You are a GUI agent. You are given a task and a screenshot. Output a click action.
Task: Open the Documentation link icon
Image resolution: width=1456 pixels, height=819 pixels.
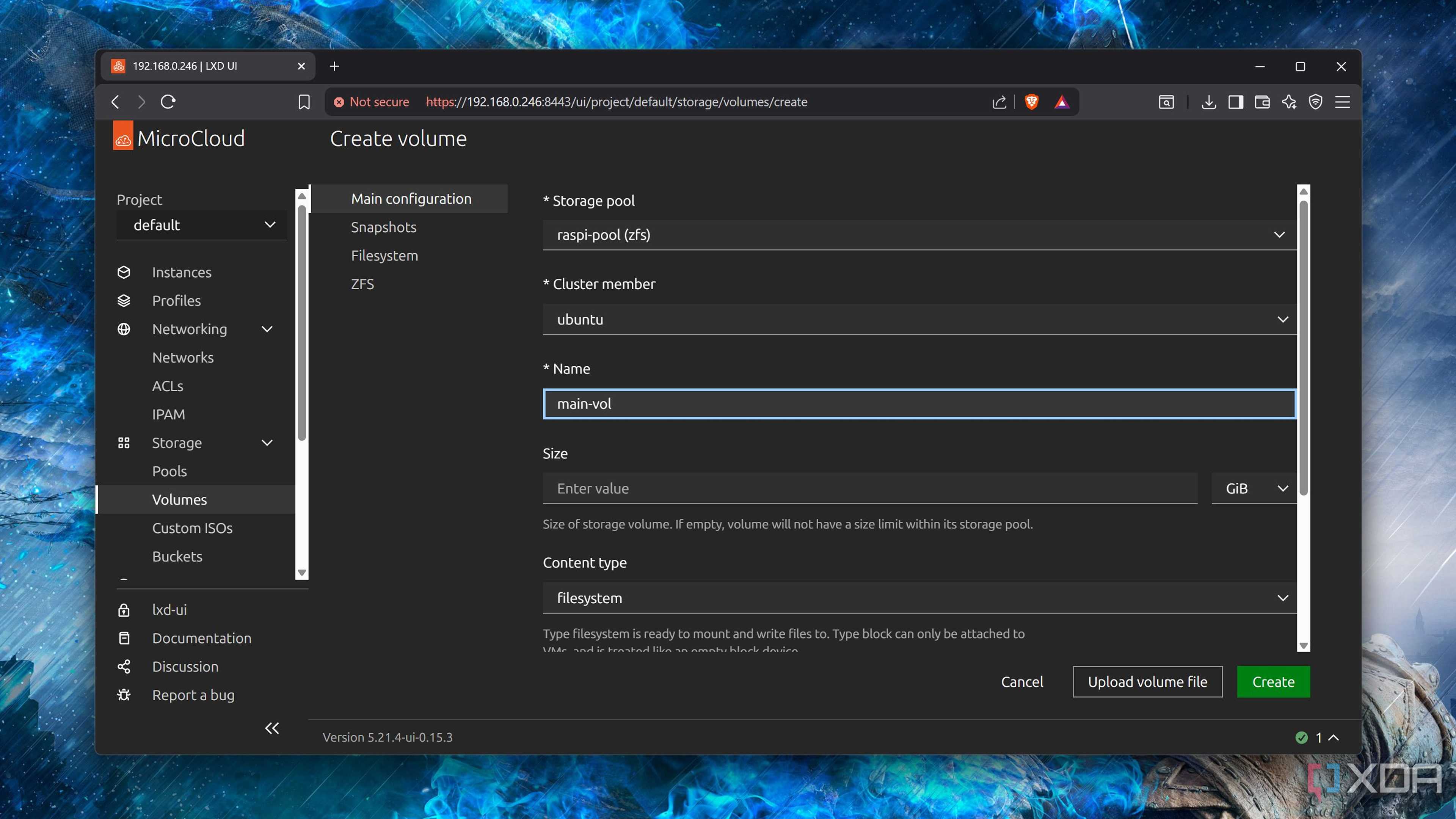pos(124,638)
